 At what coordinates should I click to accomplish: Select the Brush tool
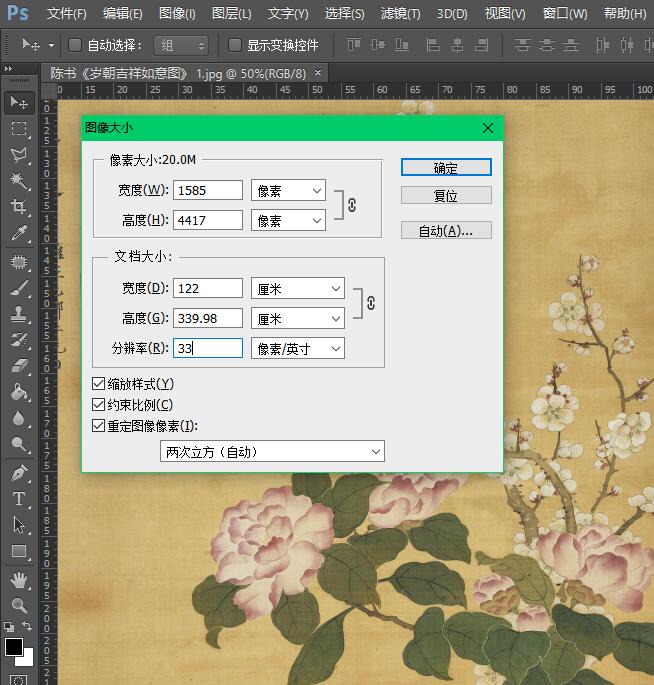[x=19, y=288]
